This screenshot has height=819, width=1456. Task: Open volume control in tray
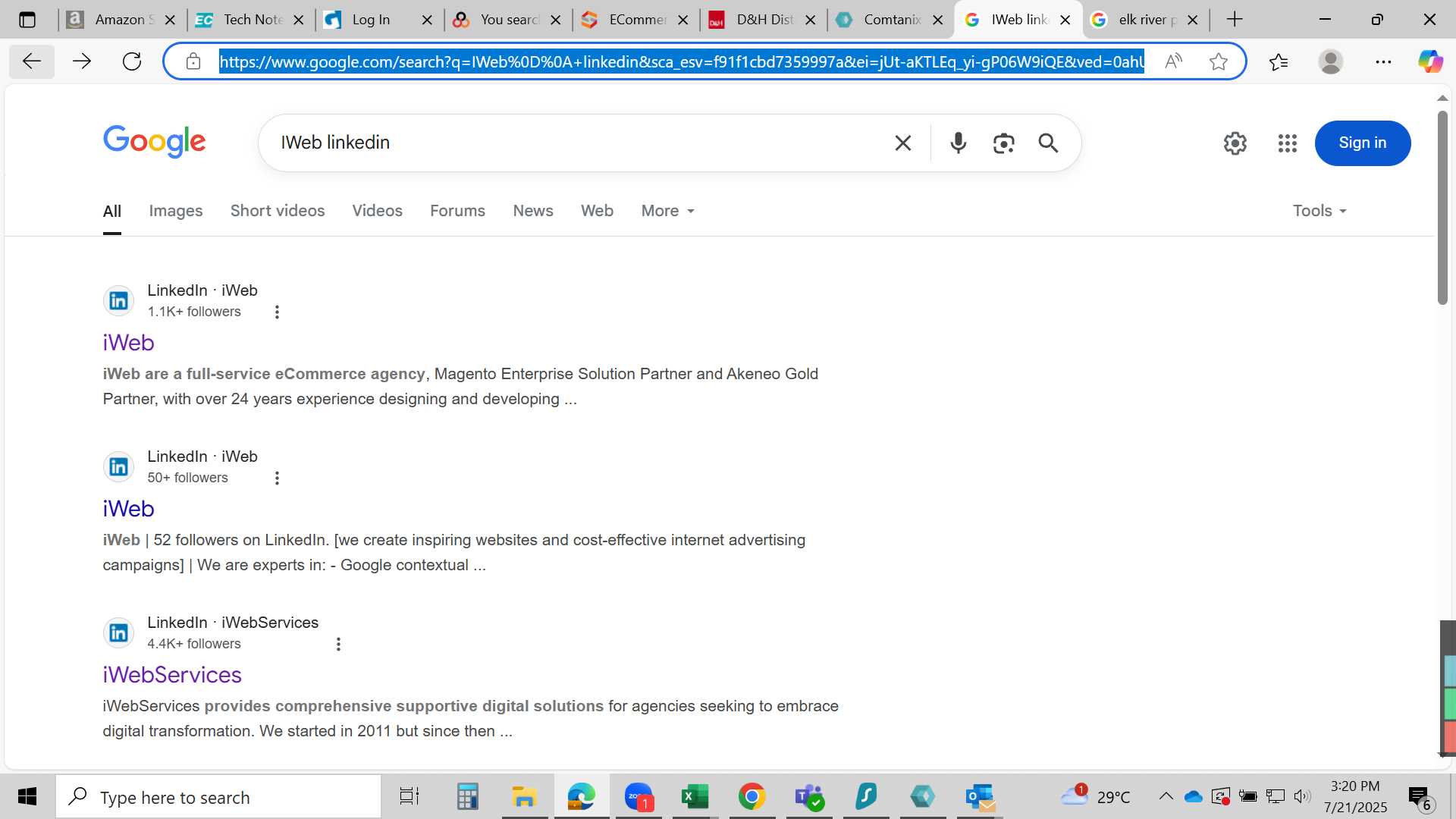[x=1302, y=796]
